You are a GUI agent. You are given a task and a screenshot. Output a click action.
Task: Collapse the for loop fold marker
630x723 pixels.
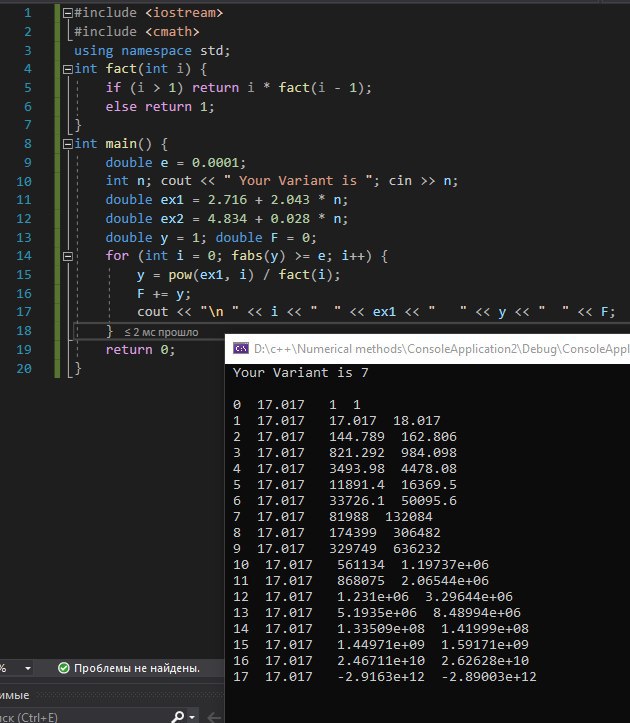pyautogui.click(x=68, y=256)
